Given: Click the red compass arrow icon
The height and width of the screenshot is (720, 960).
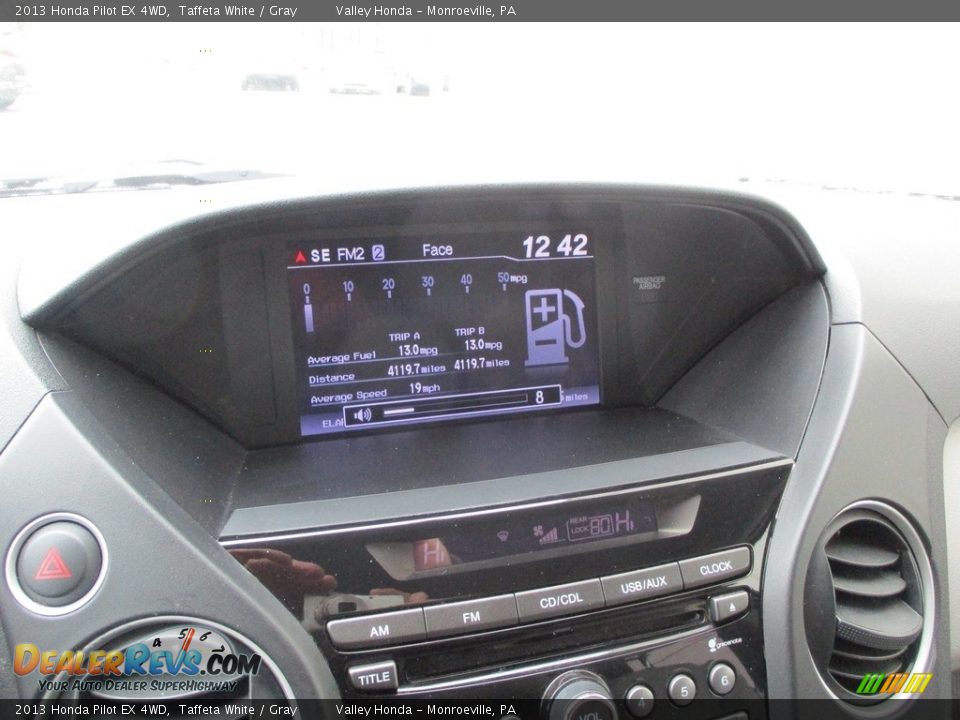Looking at the screenshot, I should pos(300,257).
